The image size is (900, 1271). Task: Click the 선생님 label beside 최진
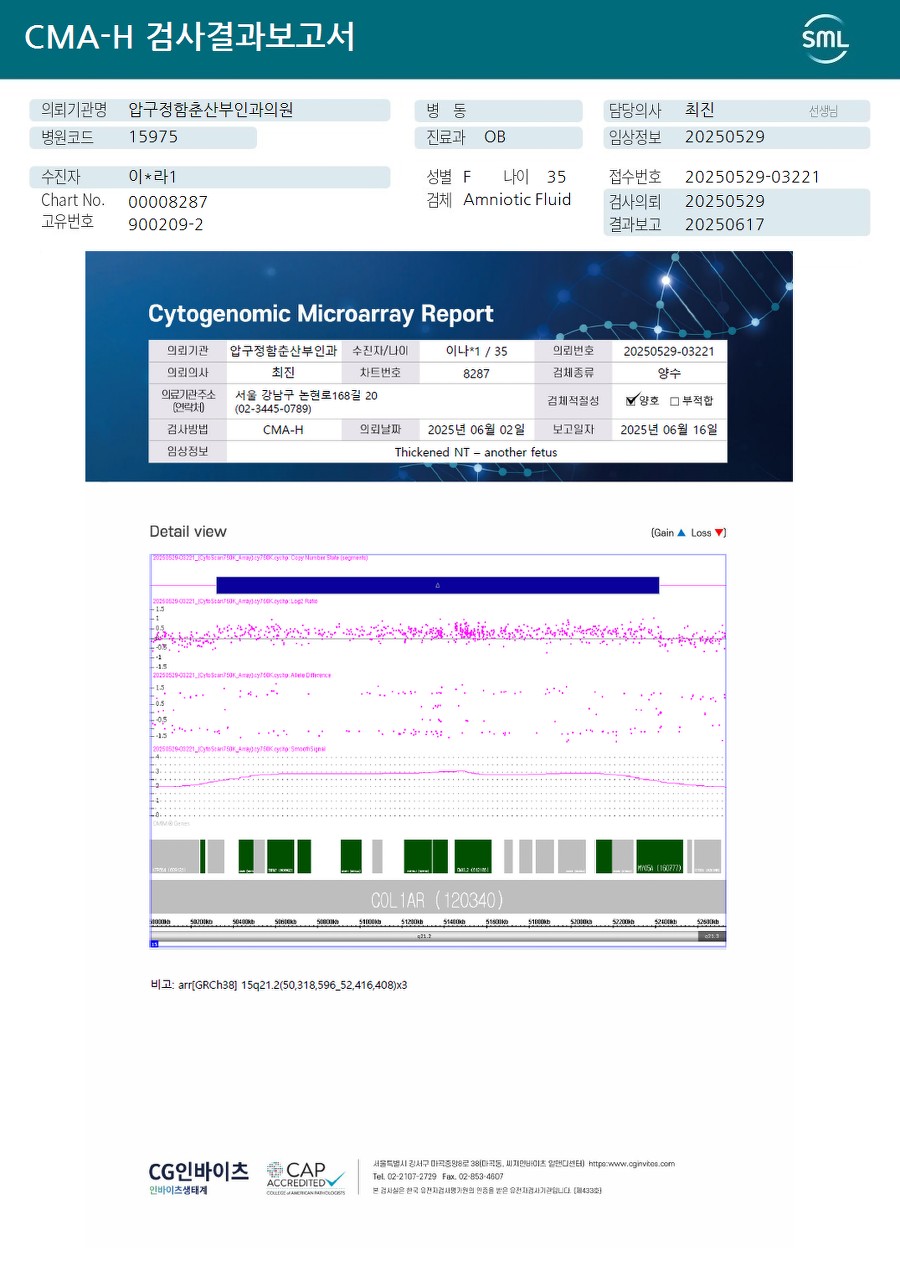(823, 112)
